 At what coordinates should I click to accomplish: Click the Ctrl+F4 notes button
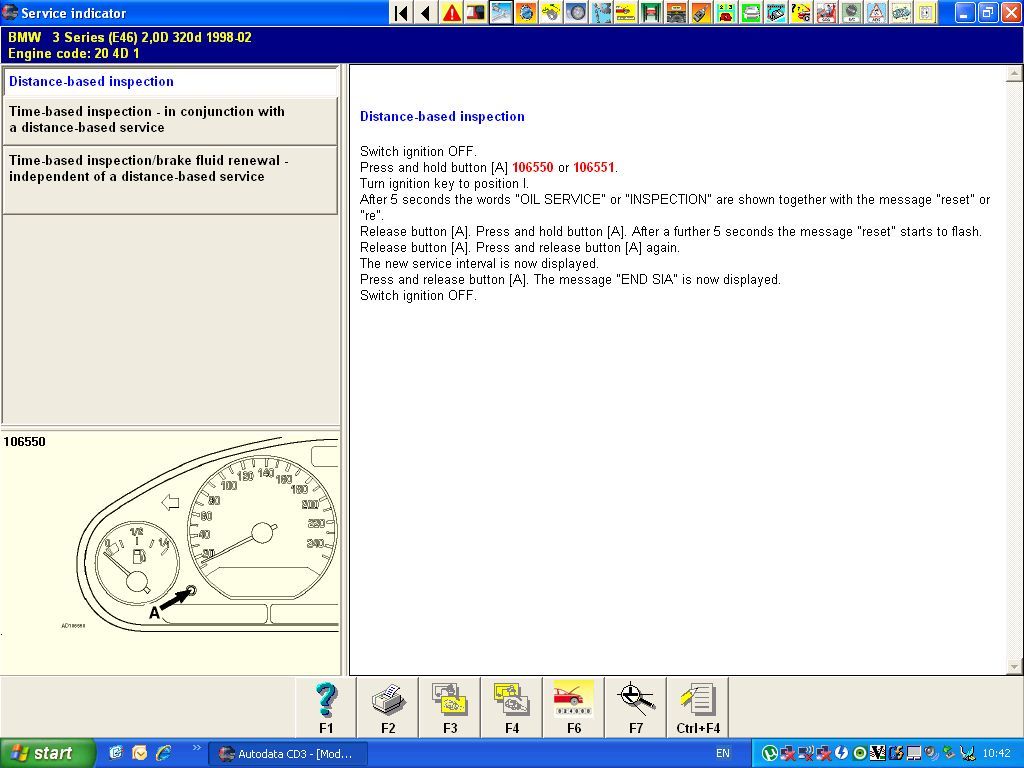[x=698, y=708]
